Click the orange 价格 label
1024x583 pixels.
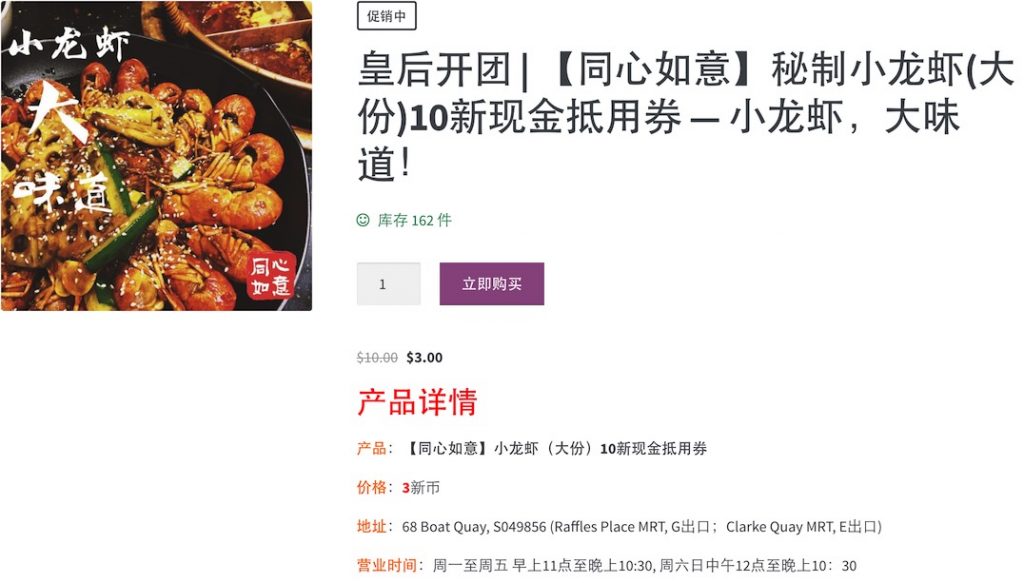coord(371,488)
